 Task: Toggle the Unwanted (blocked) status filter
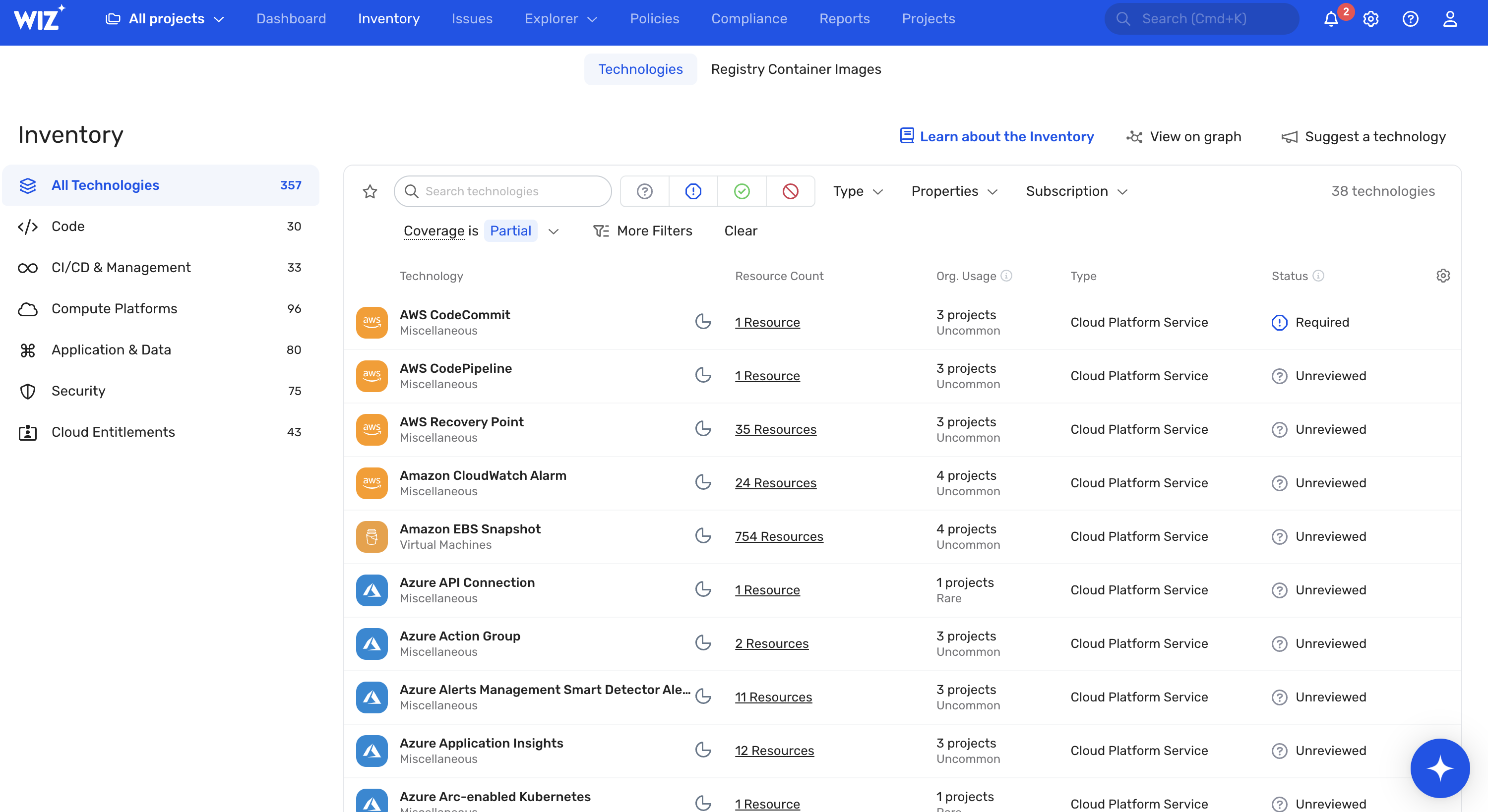coord(790,191)
